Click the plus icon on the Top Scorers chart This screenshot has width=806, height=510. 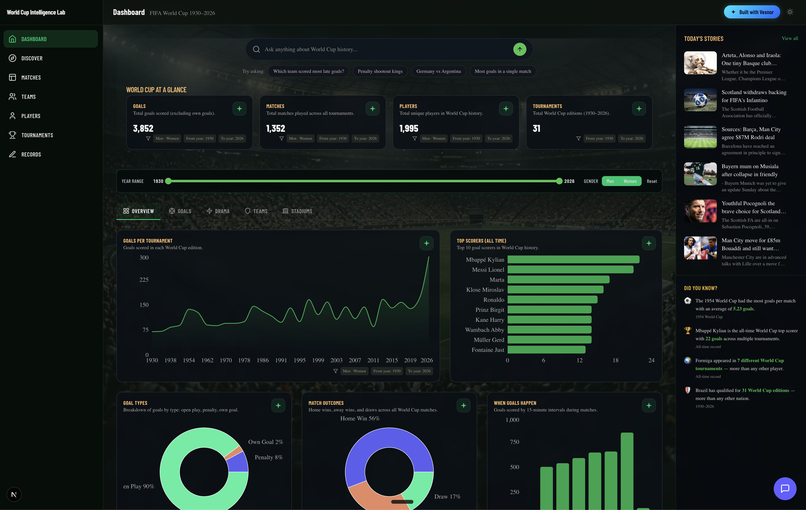coord(649,243)
